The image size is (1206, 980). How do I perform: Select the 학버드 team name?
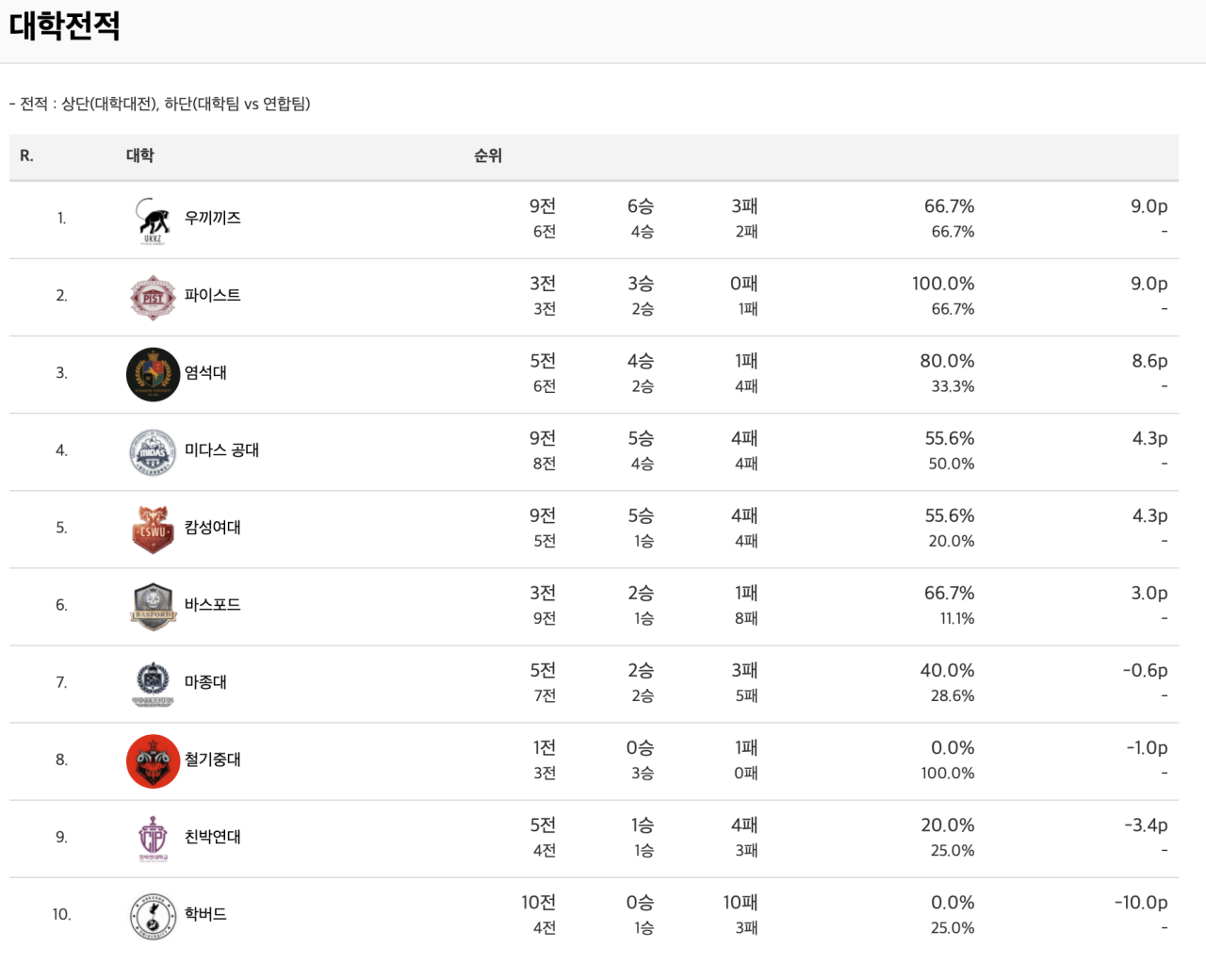(x=205, y=913)
